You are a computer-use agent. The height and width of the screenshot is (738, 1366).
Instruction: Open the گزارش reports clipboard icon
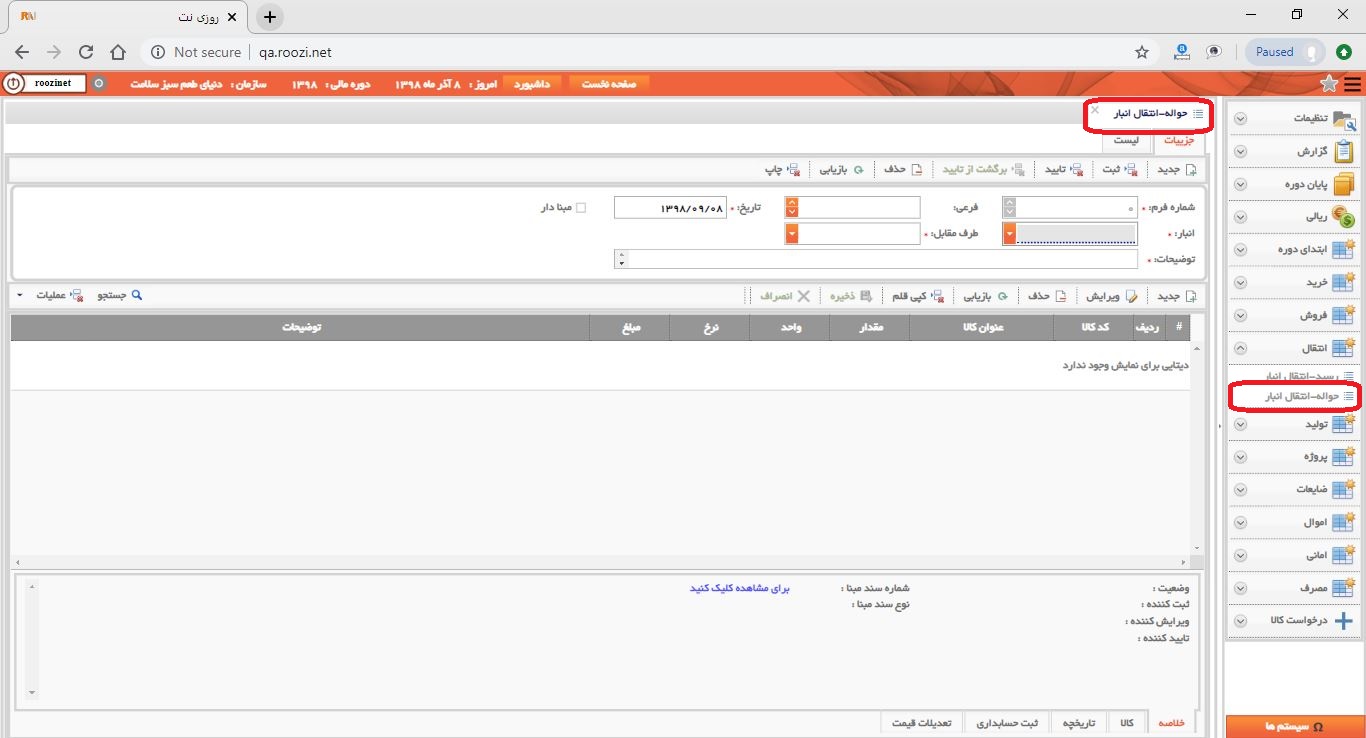[1343, 152]
